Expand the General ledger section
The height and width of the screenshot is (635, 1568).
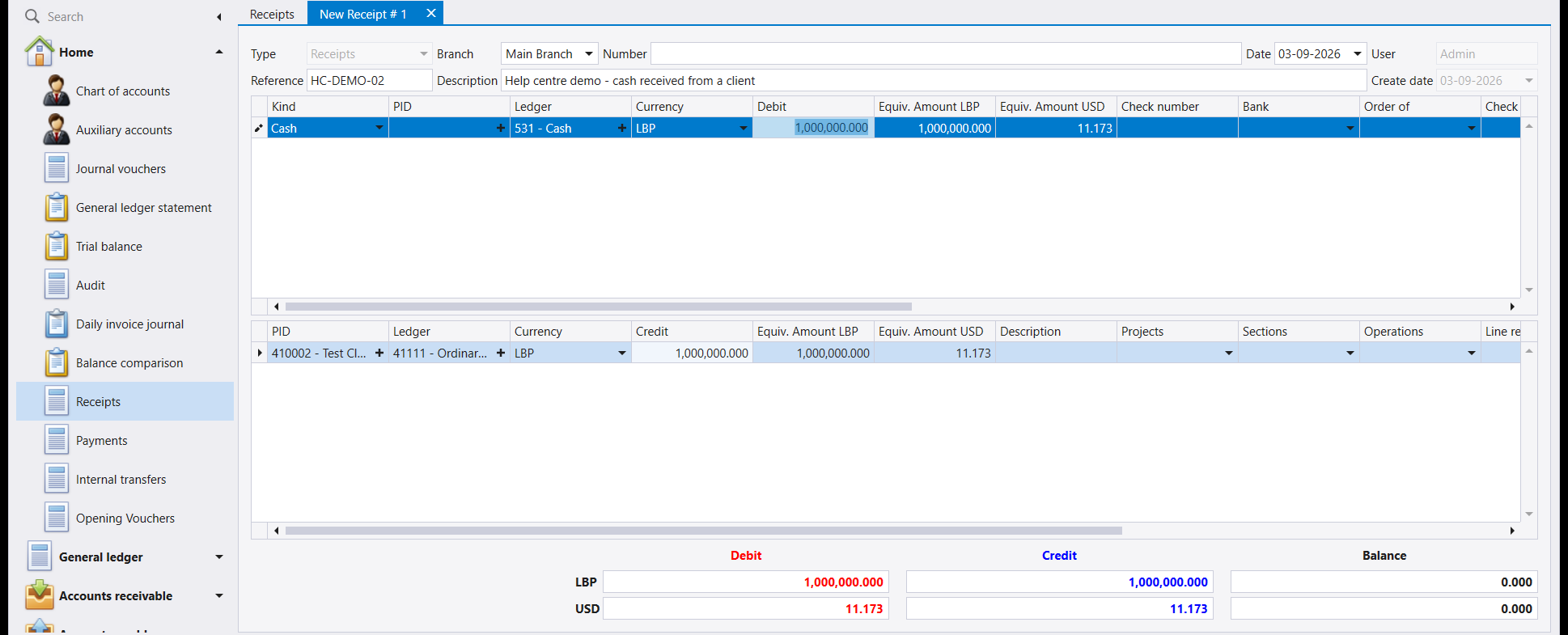tap(218, 557)
